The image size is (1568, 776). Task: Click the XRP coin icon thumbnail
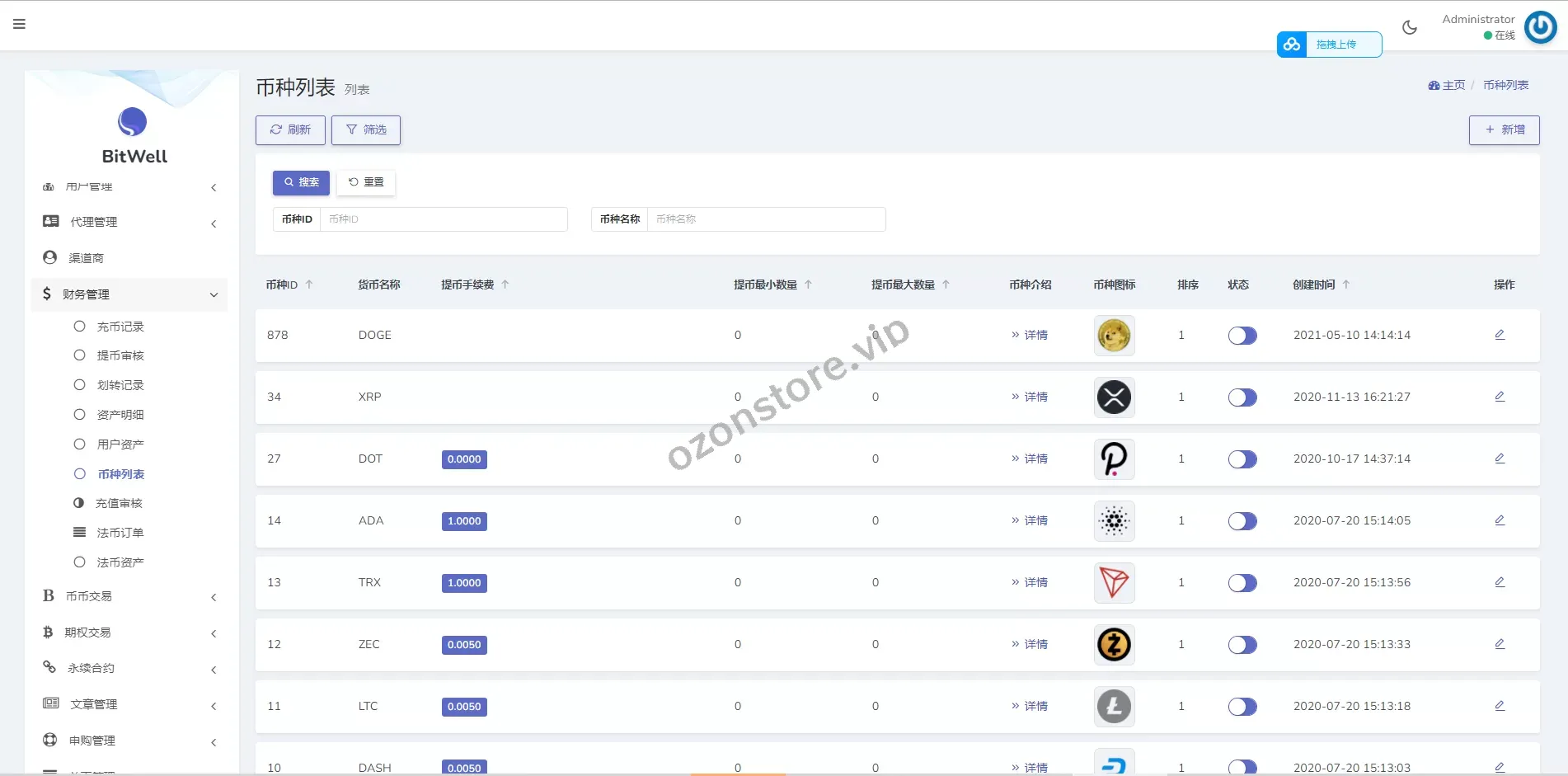1114,397
